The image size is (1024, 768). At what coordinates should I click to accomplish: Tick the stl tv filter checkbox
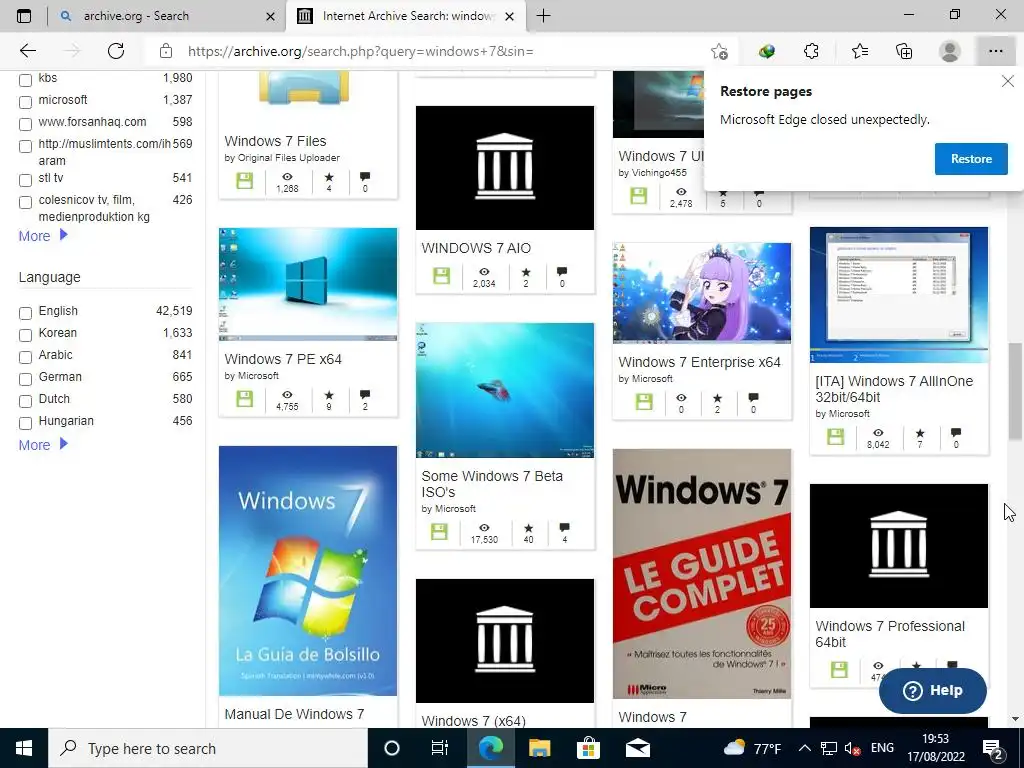click(25, 180)
